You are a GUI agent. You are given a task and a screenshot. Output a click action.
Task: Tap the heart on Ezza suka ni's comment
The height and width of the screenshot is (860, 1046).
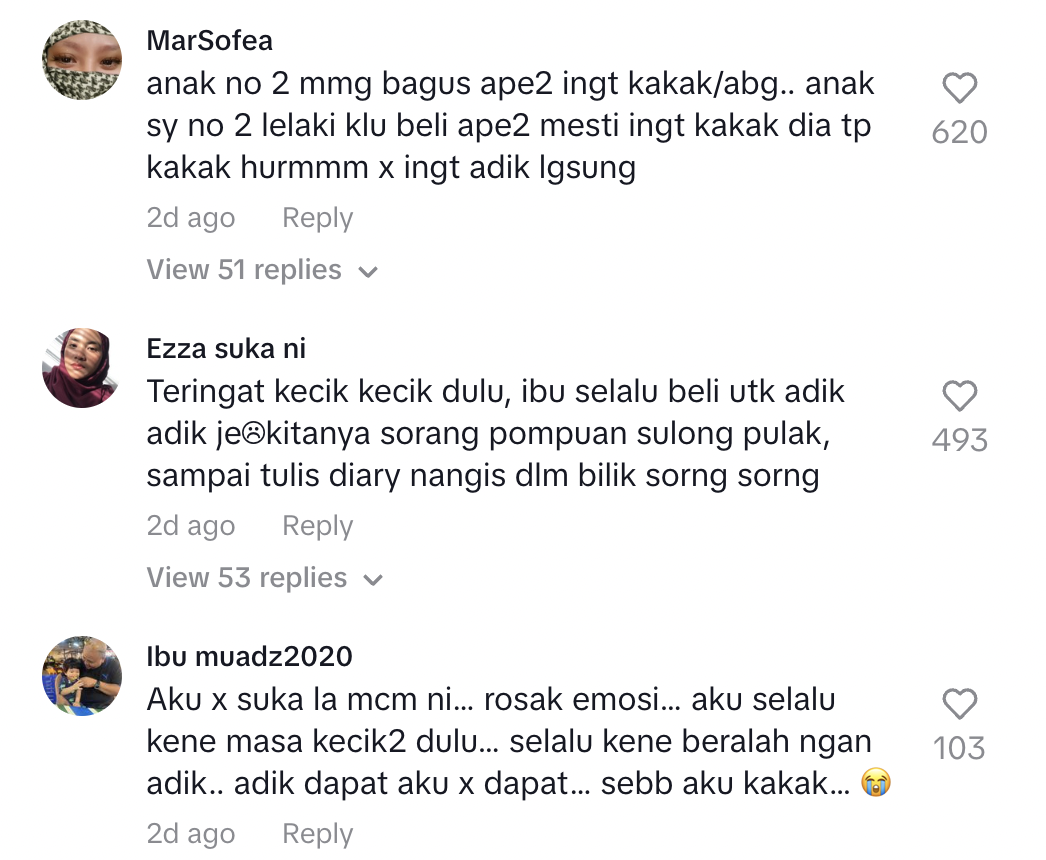coord(959,398)
